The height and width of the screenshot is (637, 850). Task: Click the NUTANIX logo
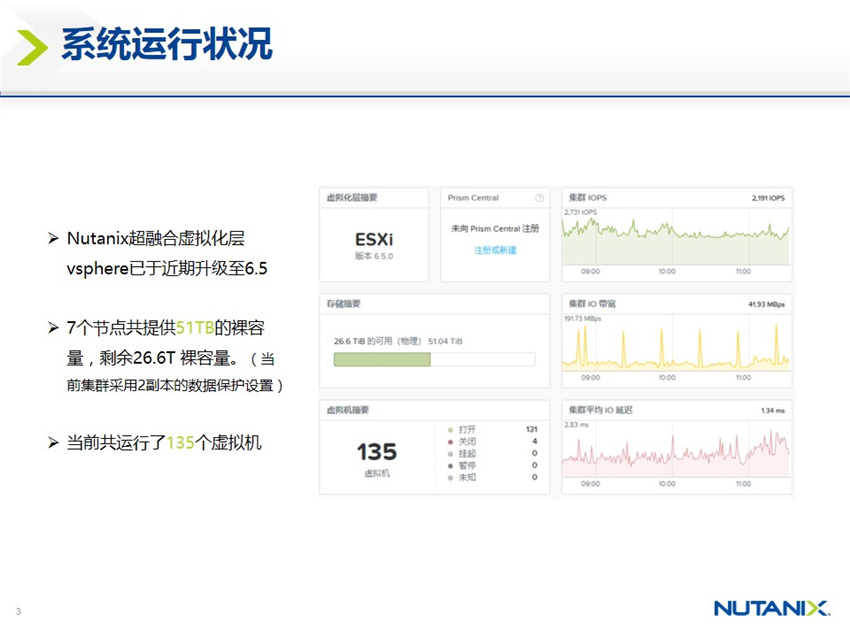coord(771,608)
